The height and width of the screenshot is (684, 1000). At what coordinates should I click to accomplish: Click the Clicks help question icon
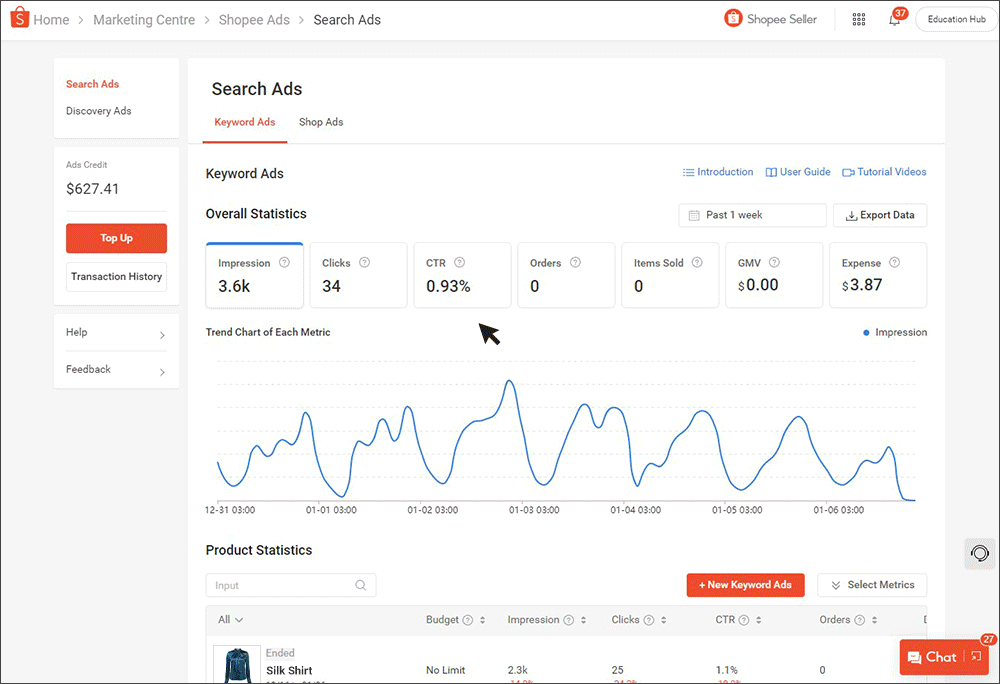pyautogui.click(x=364, y=262)
